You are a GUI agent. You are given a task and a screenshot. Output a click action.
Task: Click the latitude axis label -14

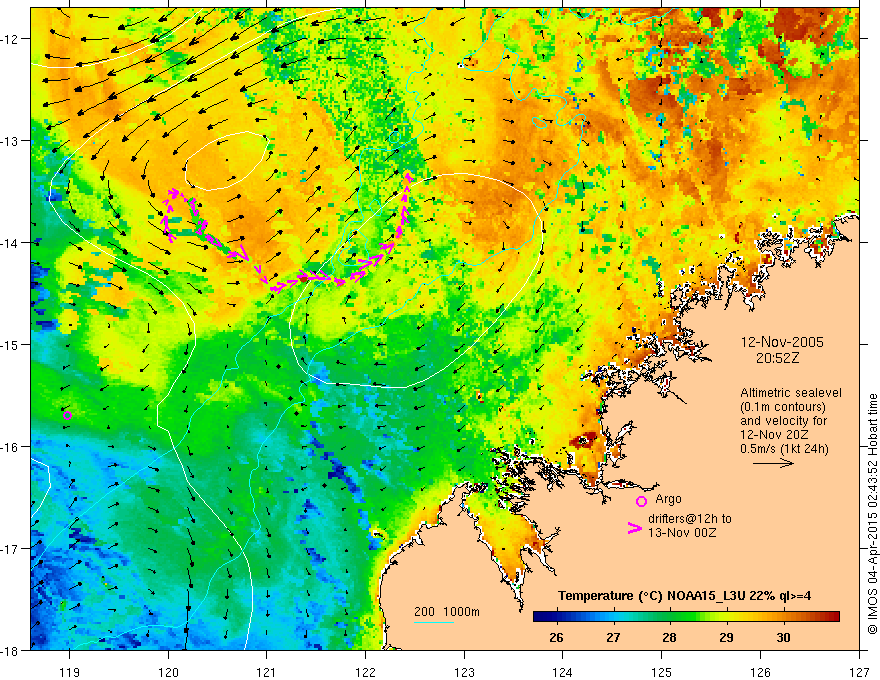[11, 243]
